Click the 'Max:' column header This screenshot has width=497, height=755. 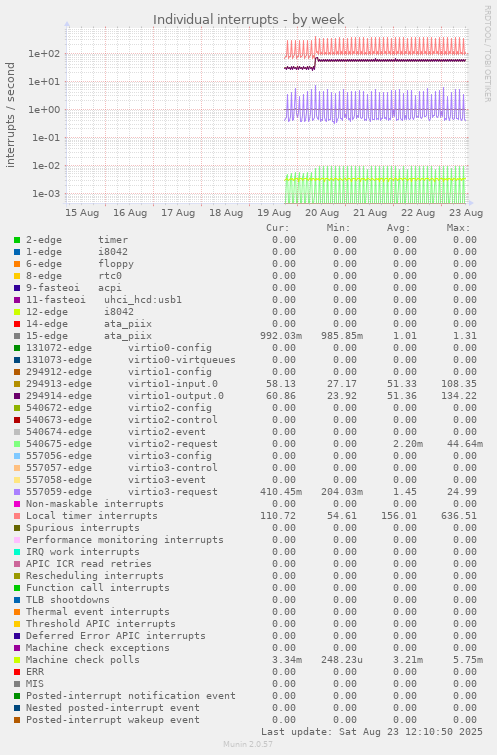click(458, 228)
